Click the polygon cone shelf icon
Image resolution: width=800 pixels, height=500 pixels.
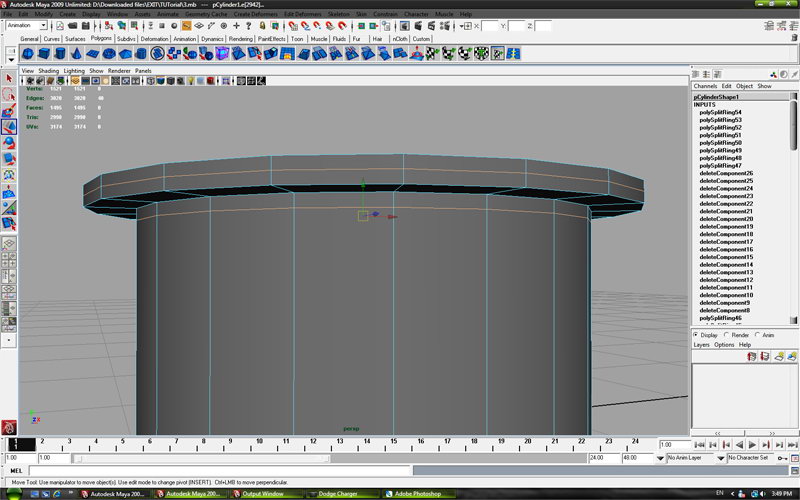click(76, 53)
